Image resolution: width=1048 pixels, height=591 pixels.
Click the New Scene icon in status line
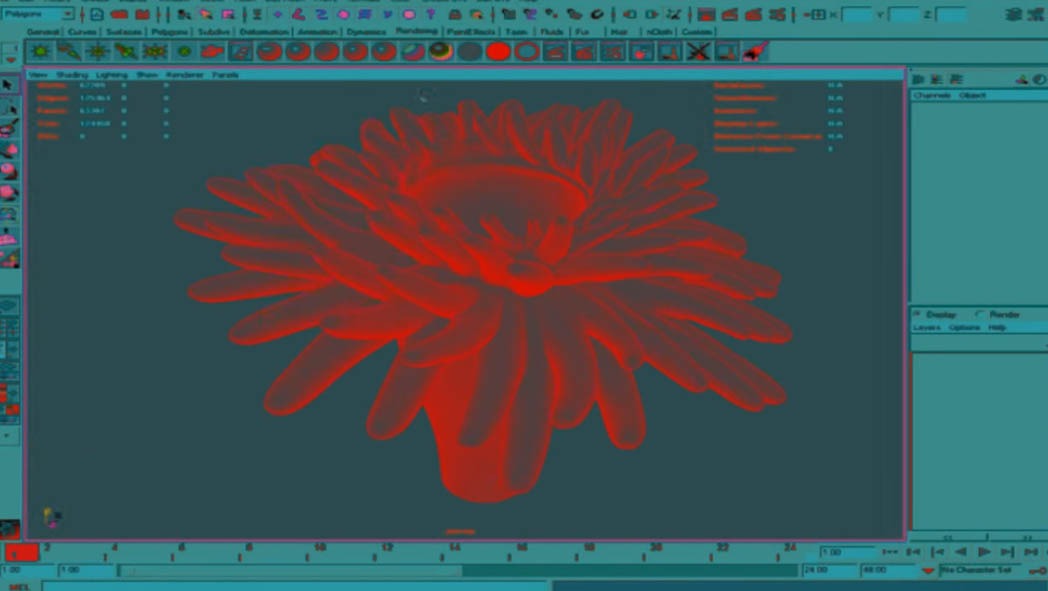[x=97, y=14]
